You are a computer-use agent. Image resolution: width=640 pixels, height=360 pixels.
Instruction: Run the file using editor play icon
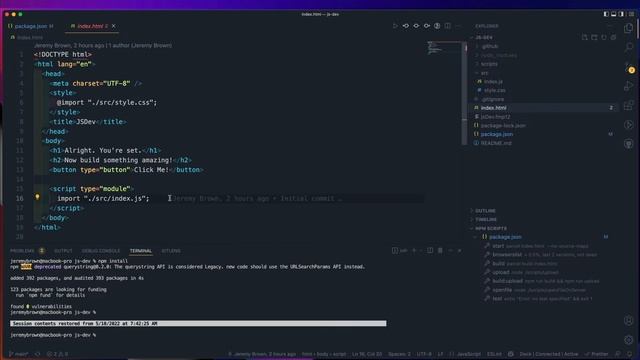[395, 26]
